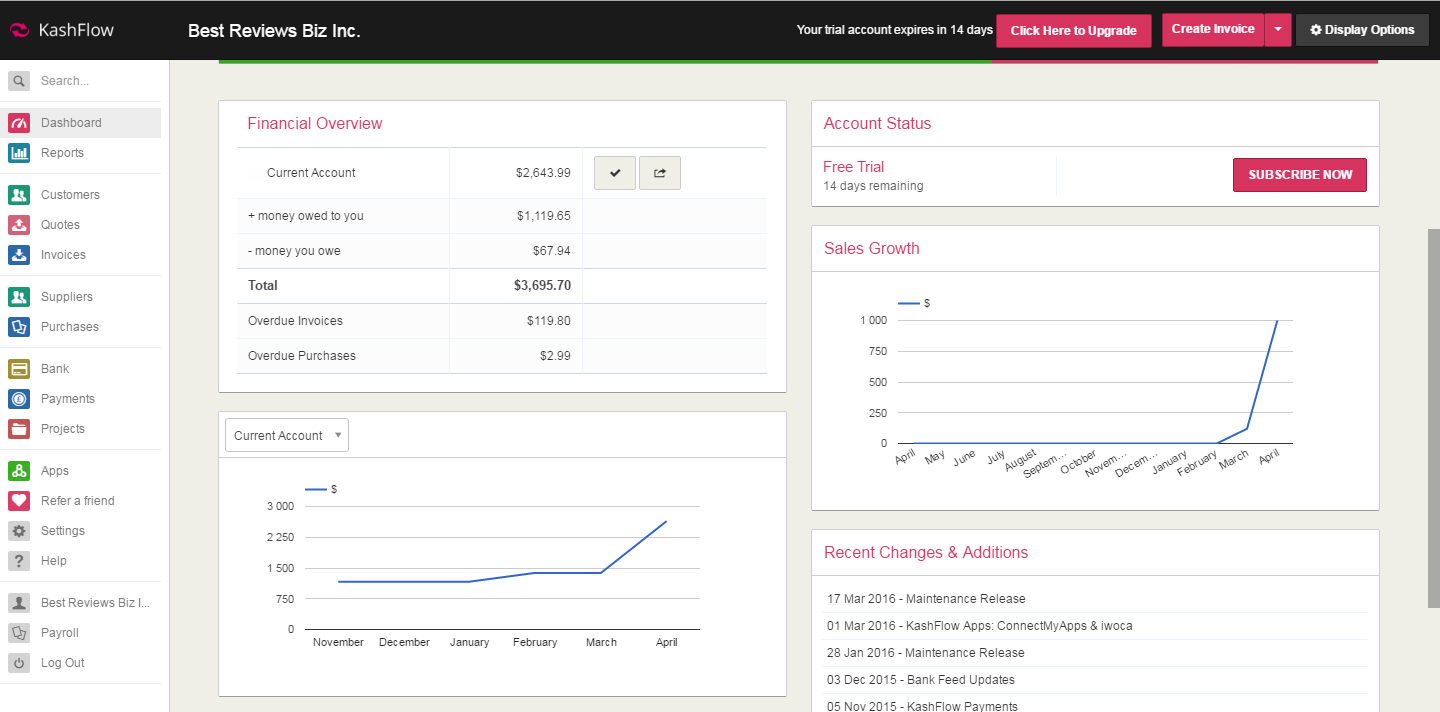Click the Subscribe Now button

1299,174
